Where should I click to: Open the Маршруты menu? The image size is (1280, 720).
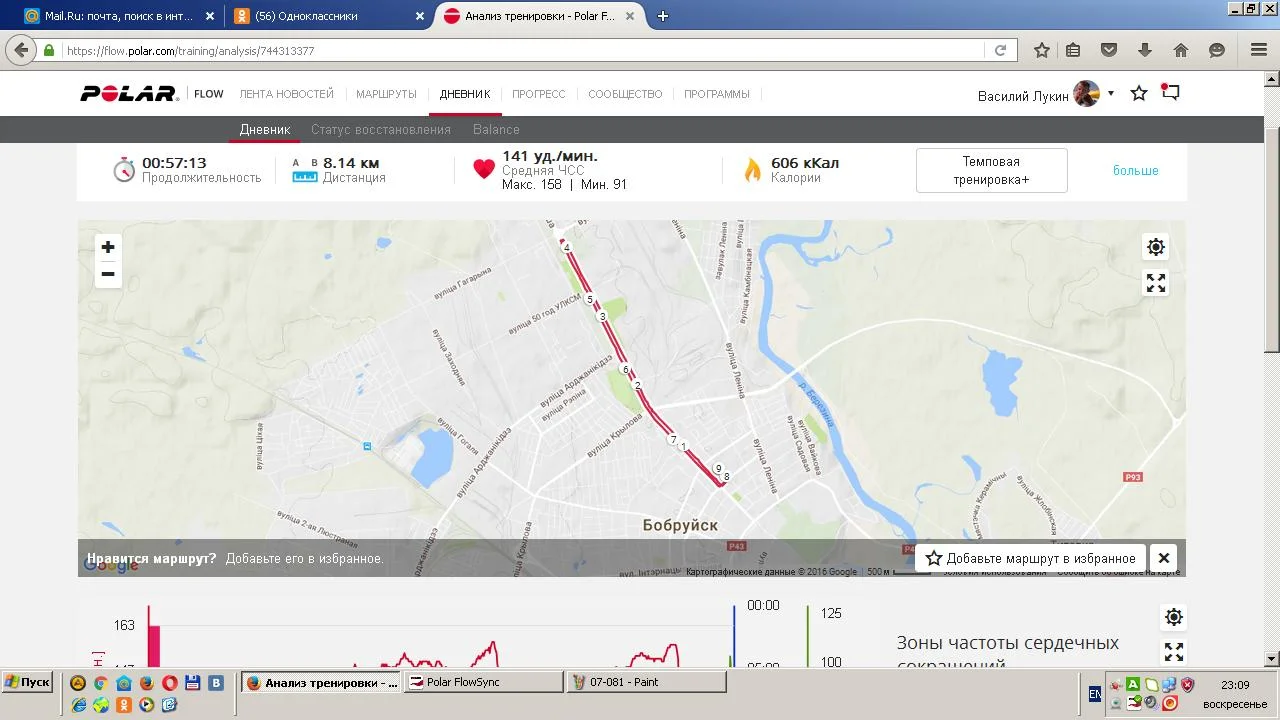point(386,94)
